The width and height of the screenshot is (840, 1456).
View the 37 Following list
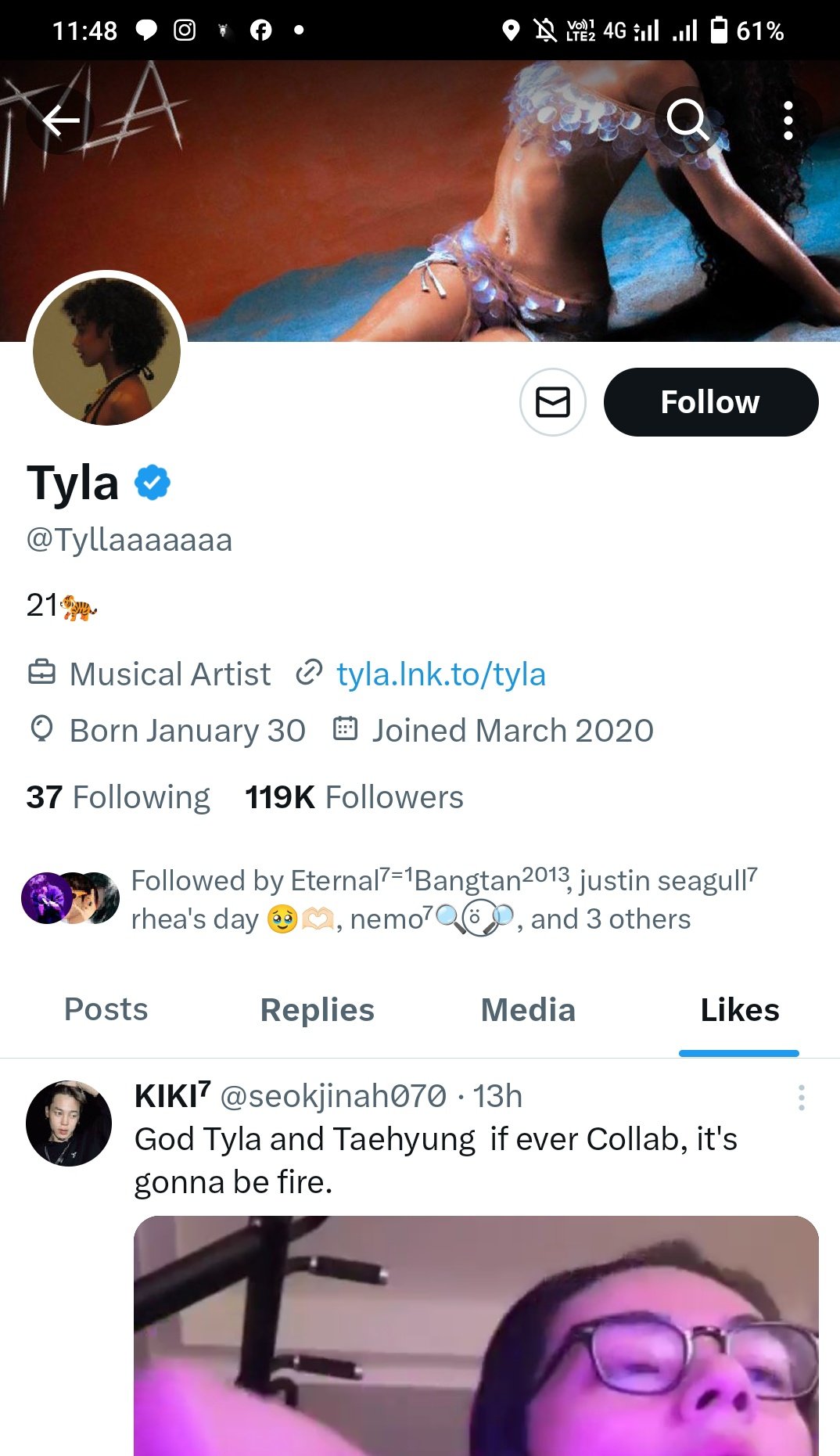click(118, 797)
